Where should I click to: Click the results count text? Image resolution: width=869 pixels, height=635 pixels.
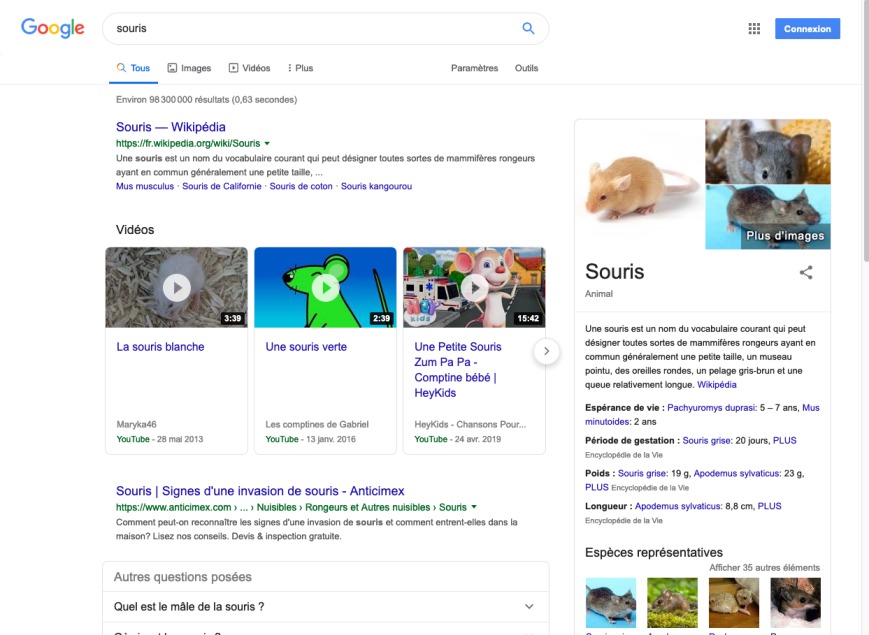pos(206,100)
